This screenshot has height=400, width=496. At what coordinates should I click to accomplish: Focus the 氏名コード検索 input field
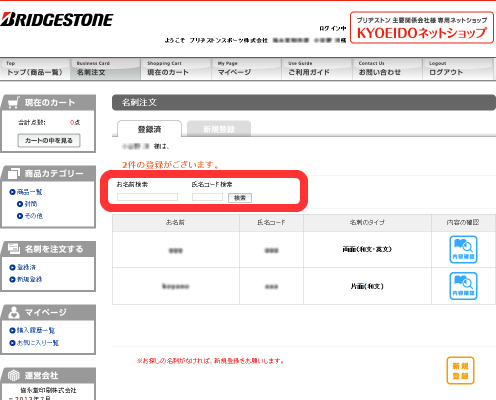pyautogui.click(x=207, y=197)
